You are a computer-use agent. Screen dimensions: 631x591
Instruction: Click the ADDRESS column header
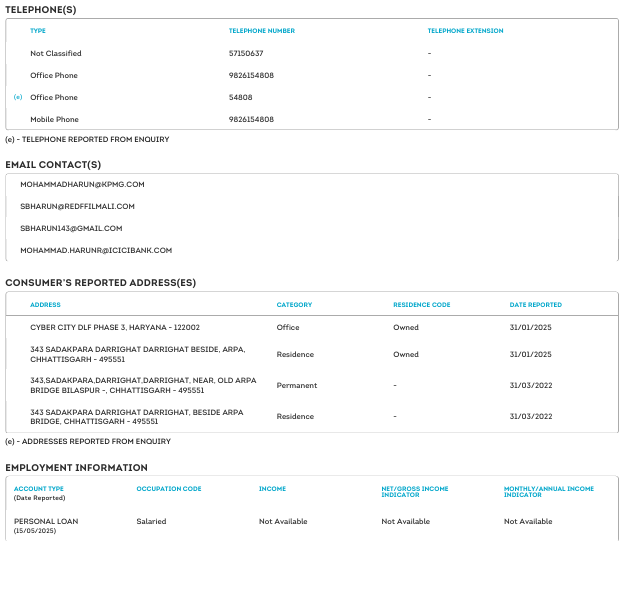pyautogui.click(x=45, y=305)
